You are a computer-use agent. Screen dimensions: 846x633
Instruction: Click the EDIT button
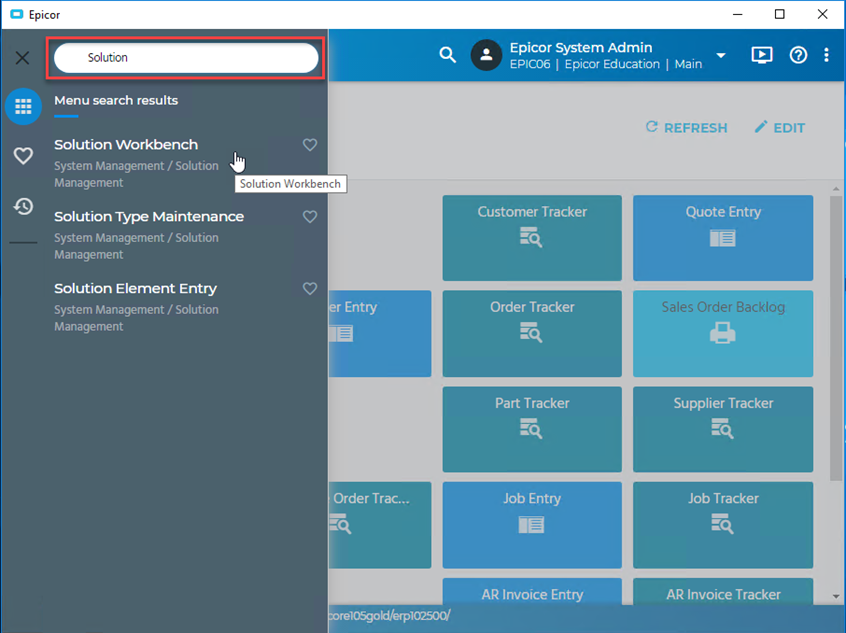(x=779, y=128)
